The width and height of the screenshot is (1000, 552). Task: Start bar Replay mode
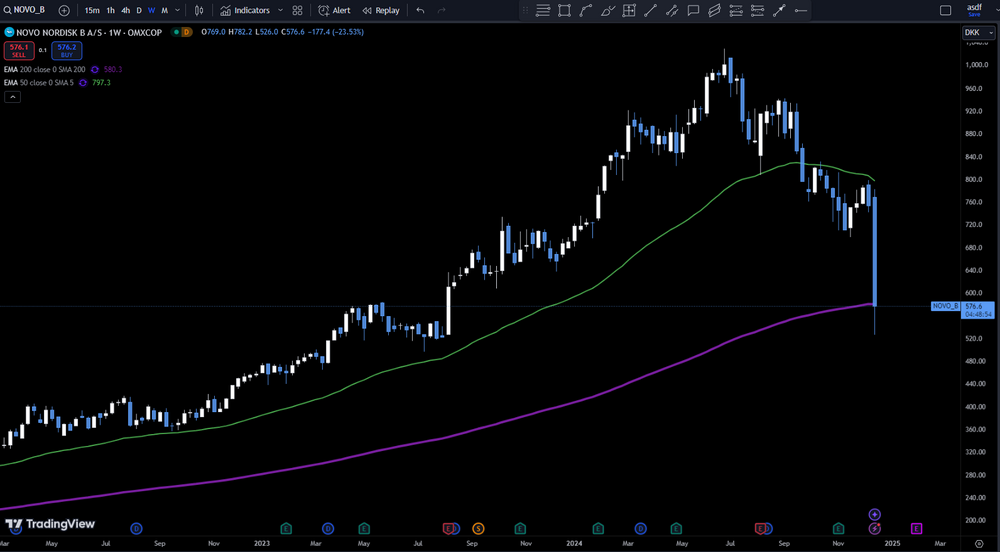(x=381, y=10)
